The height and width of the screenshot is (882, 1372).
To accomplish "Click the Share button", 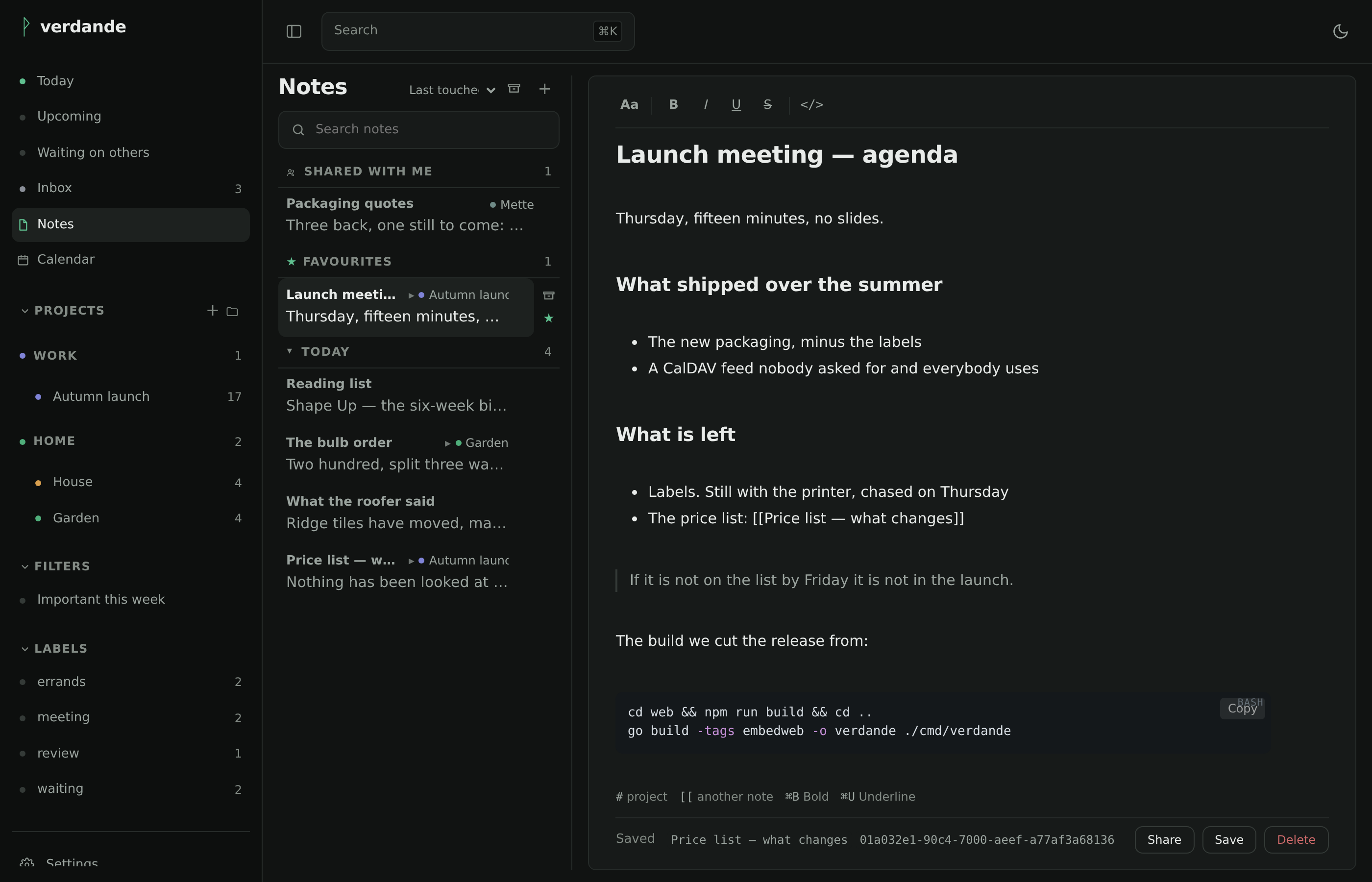I will tap(1164, 840).
